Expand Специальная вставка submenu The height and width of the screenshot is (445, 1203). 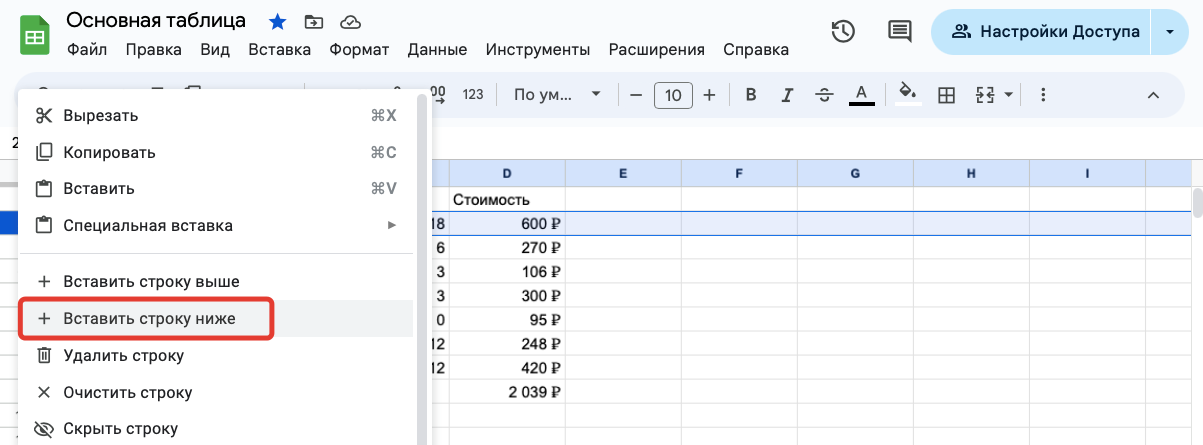[216, 225]
